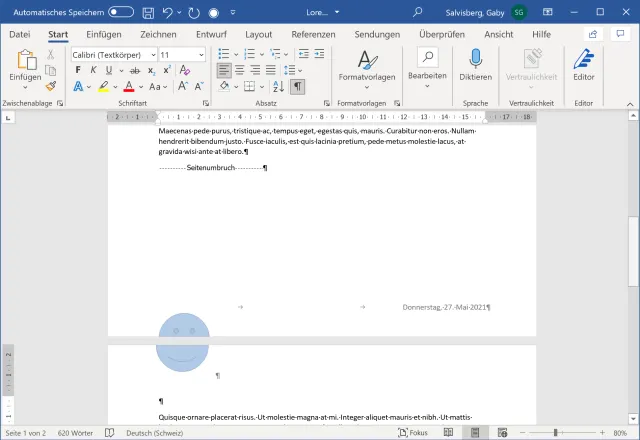Screen dimensions: 640x440
Task: Open the font name Calibri dropdown
Action: (x=152, y=54)
